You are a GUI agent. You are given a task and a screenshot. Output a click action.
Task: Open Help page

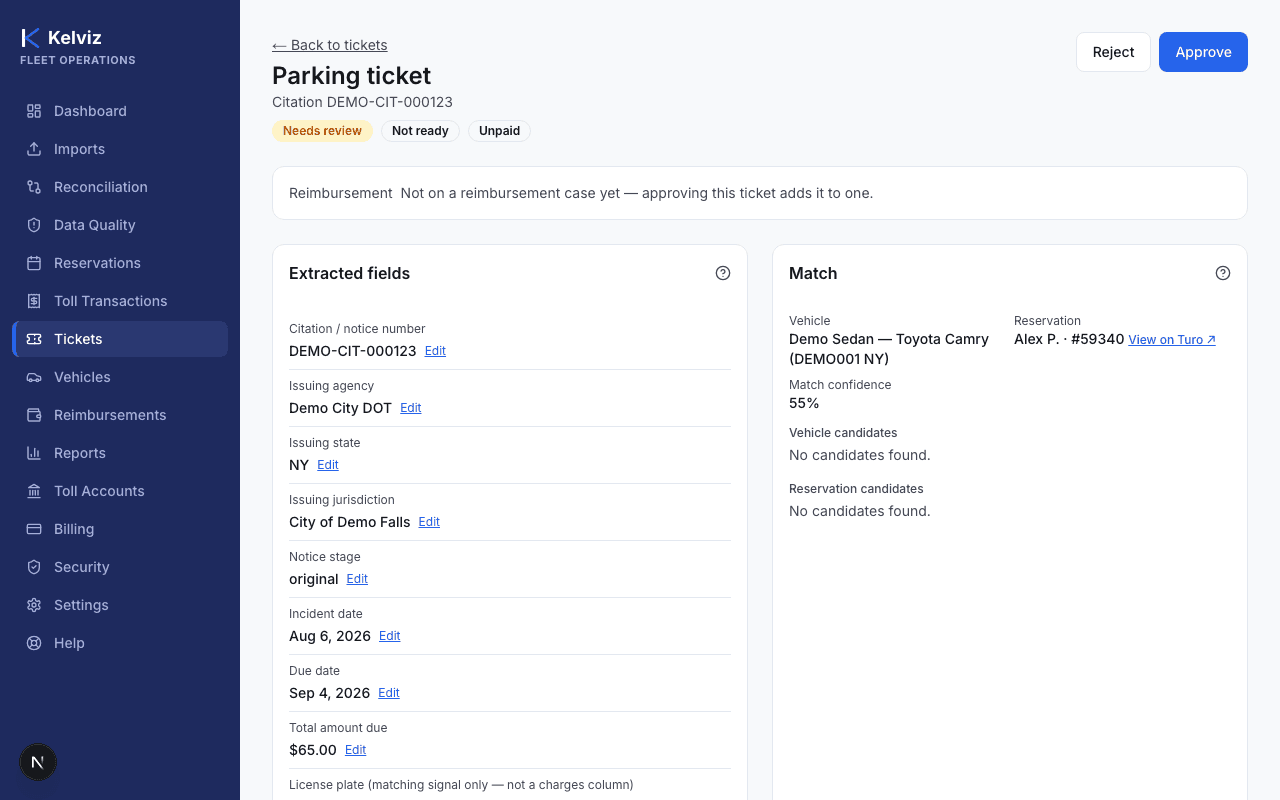pyautogui.click(x=120, y=643)
